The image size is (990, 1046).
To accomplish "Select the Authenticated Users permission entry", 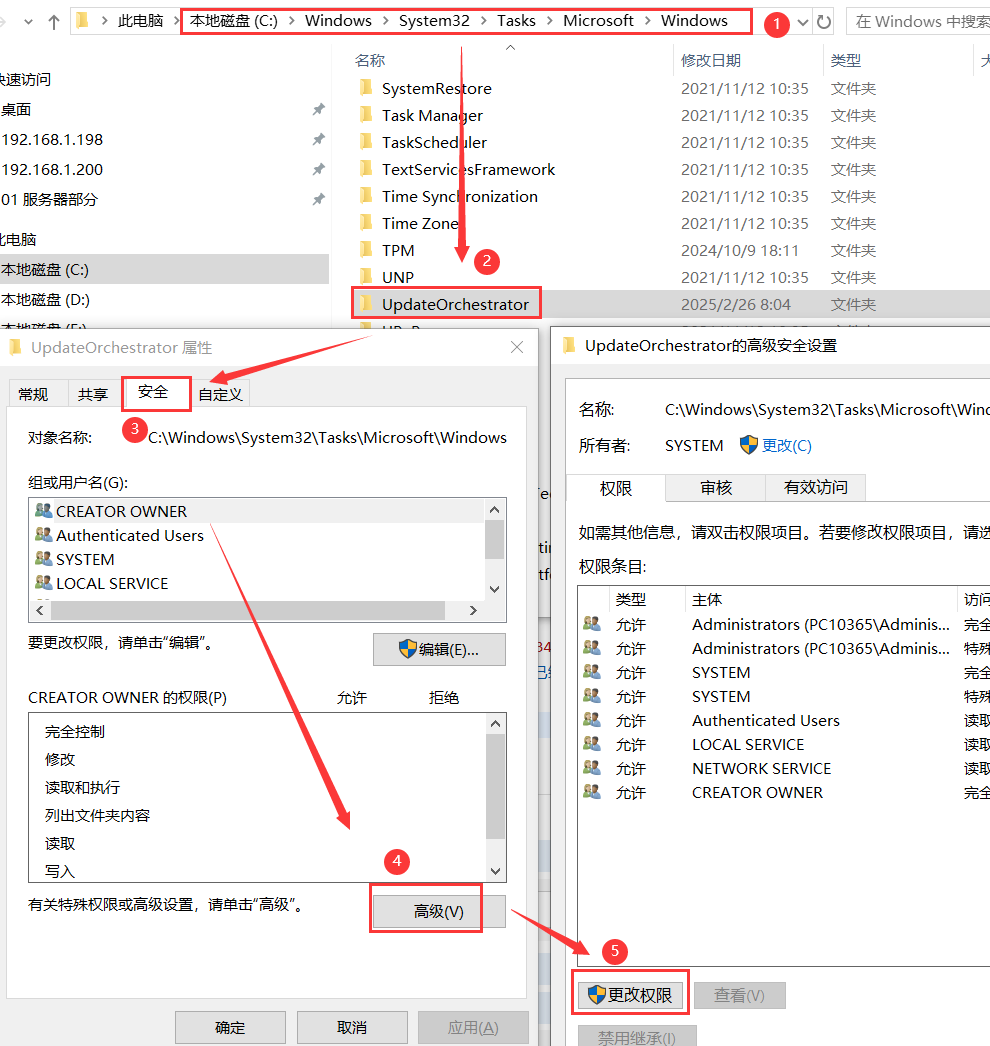I will (x=784, y=720).
